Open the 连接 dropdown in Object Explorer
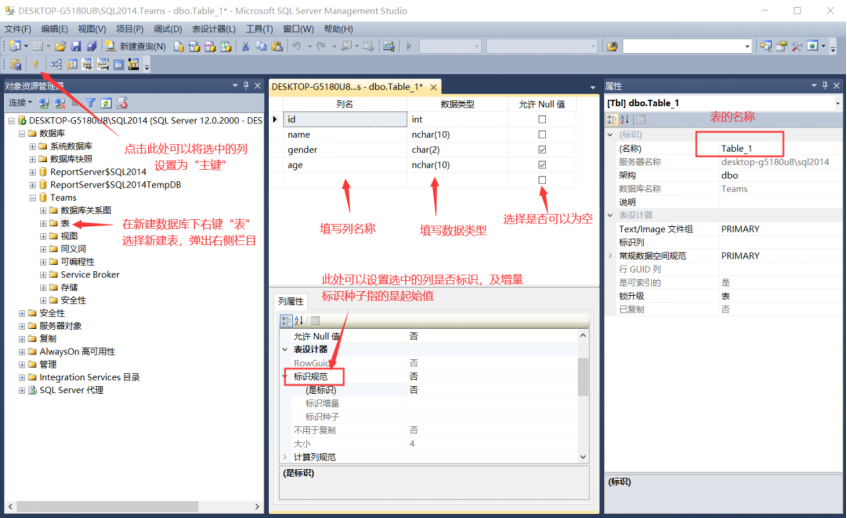Screen dimensions: 847x518 [x=20, y=103]
